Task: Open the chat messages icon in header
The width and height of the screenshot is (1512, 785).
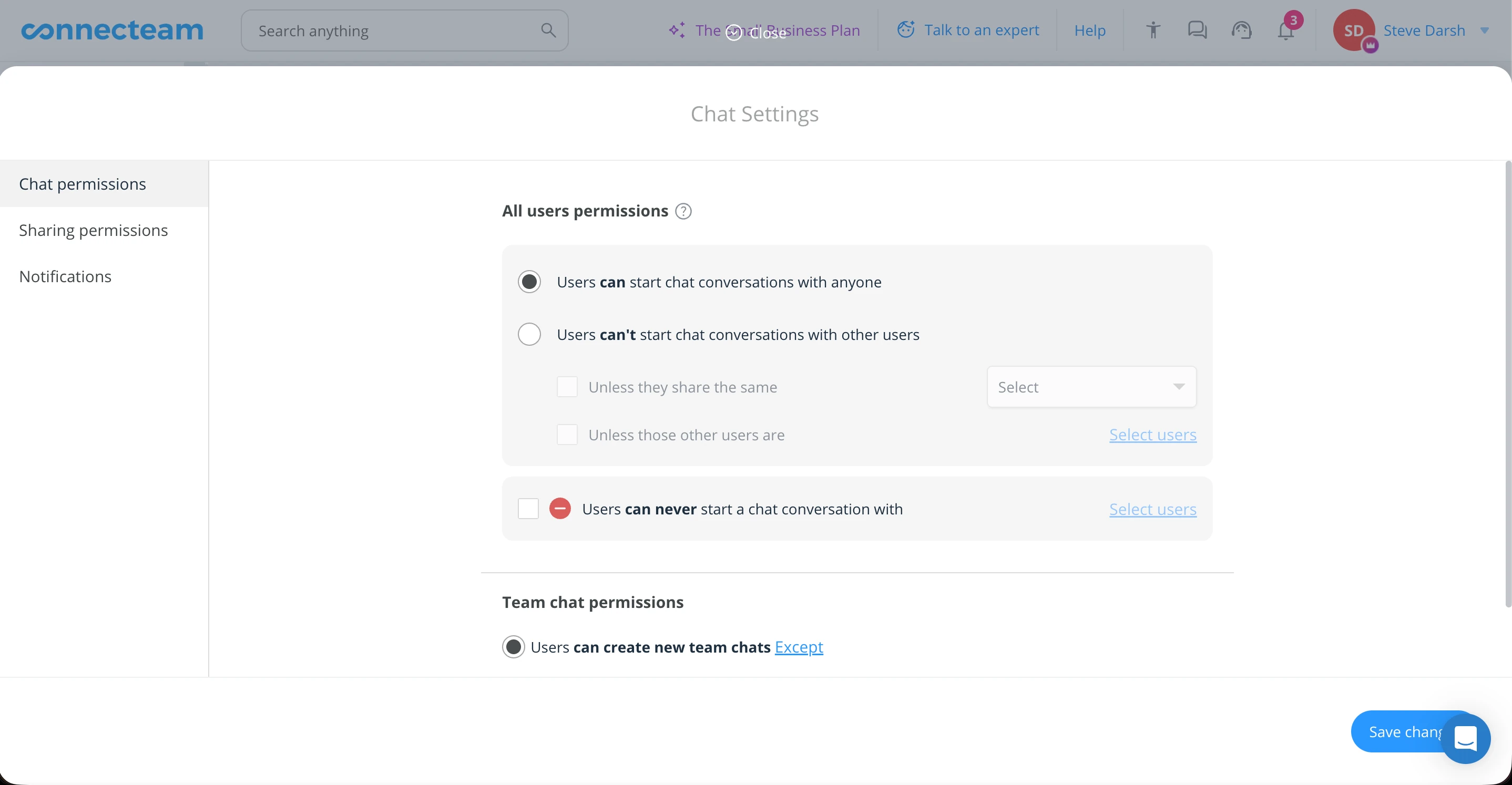Action: (x=1197, y=30)
